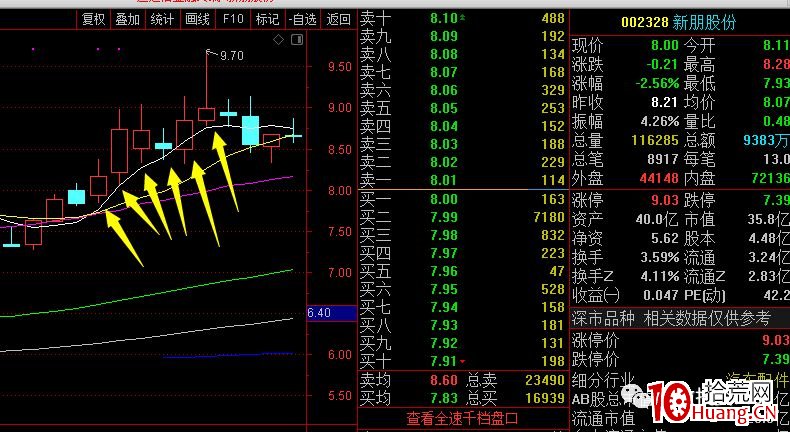790x432 pixels.
Task: Open 查看全速千档盘口 link
Action: pos(462,418)
